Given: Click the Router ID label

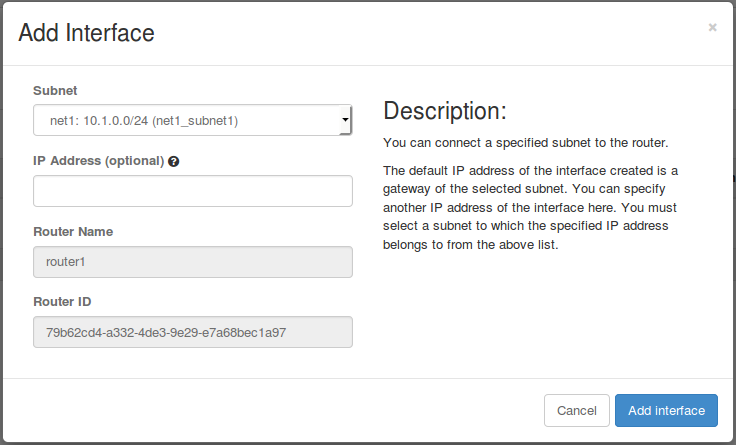Looking at the screenshot, I should pos(63,301).
